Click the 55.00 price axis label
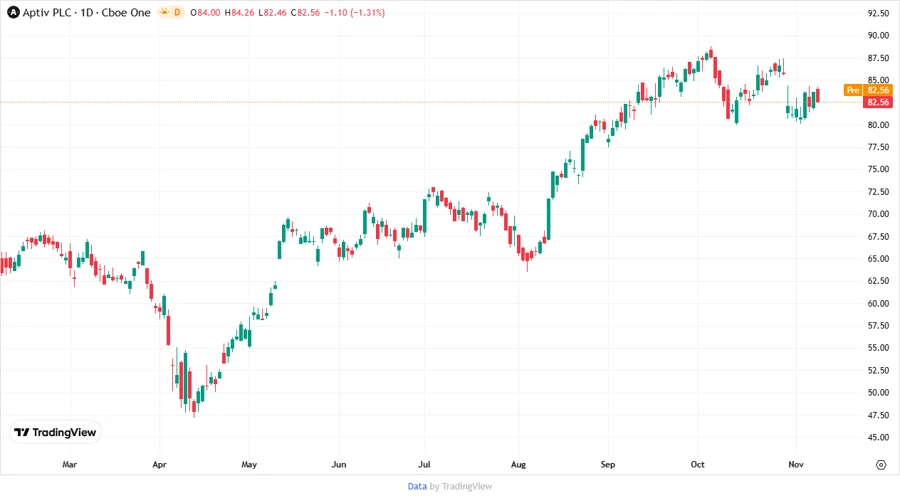The height and width of the screenshot is (498, 900). 878,348
